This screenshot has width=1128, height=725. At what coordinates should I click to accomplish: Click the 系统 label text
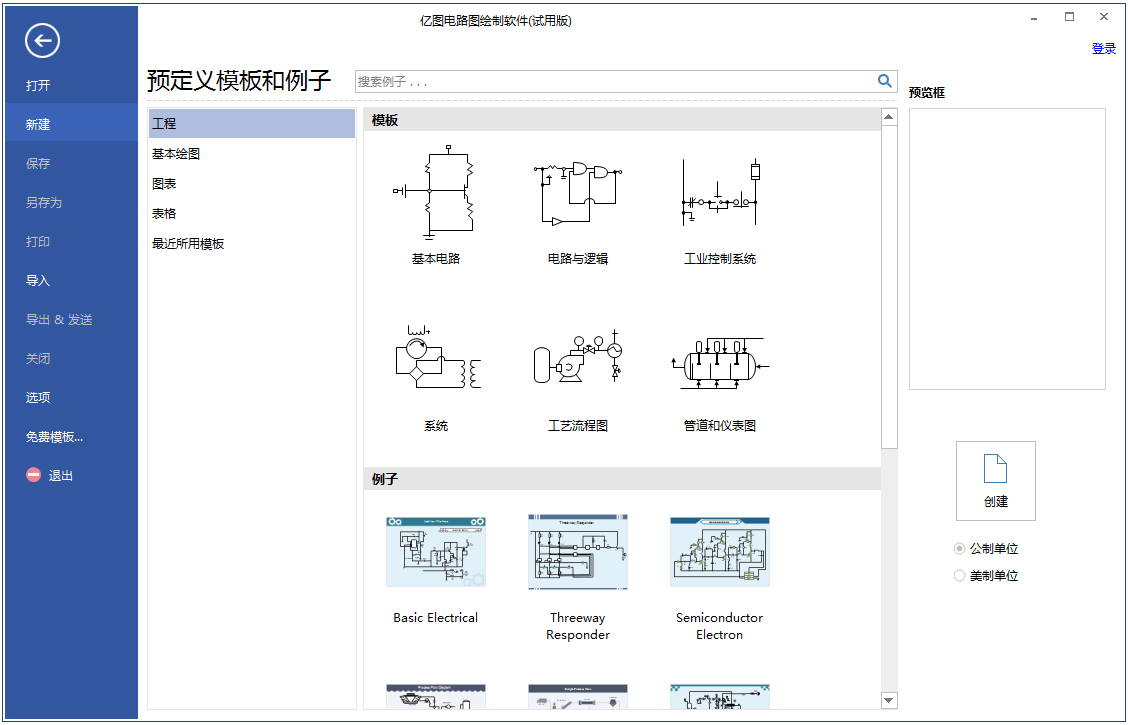[x=436, y=426]
